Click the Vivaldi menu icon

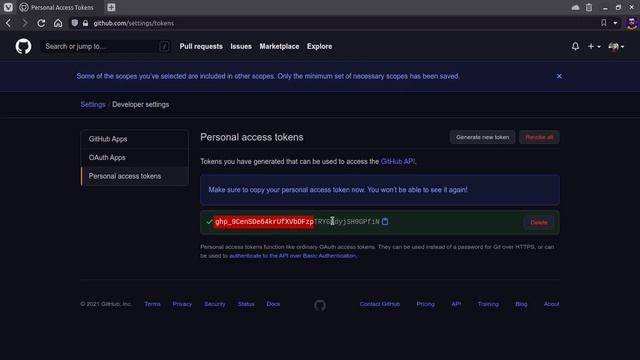point(8,7)
